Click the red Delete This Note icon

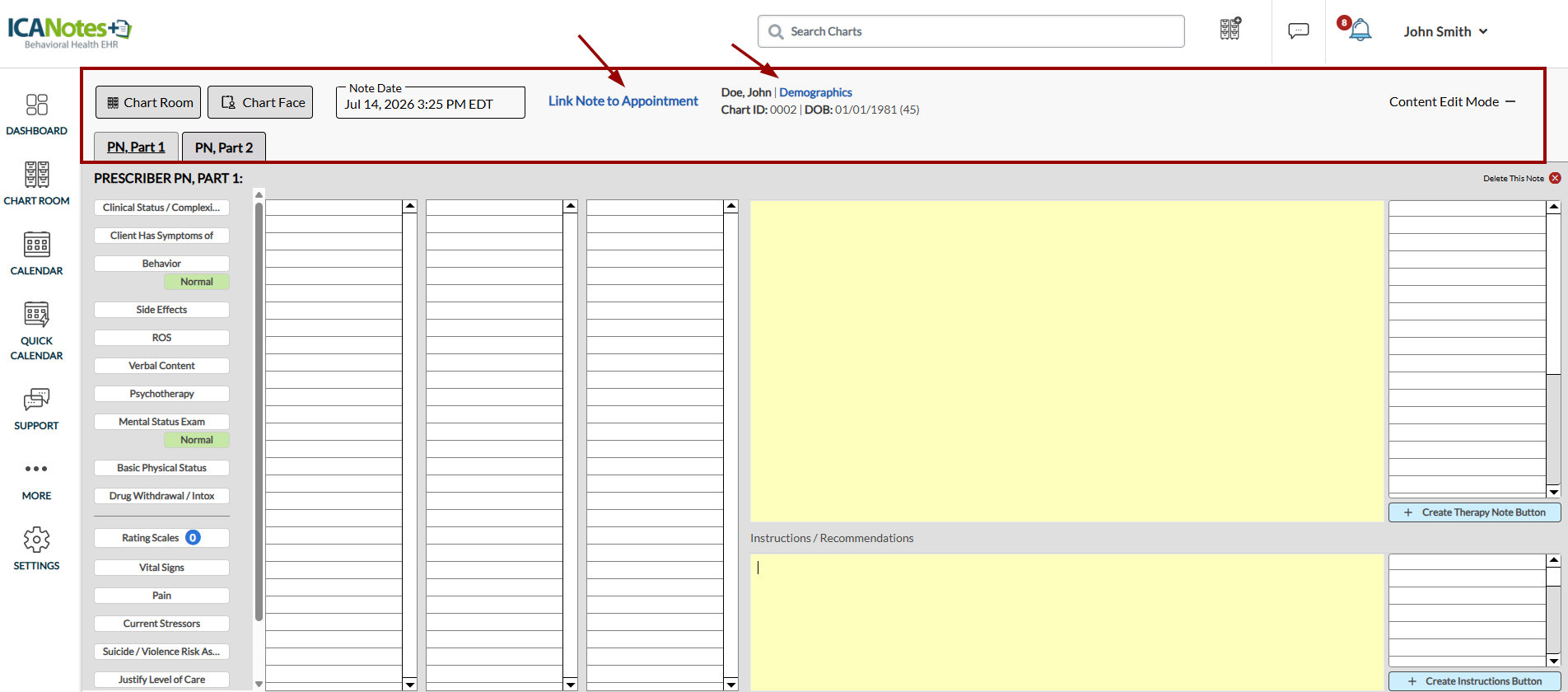(1555, 178)
